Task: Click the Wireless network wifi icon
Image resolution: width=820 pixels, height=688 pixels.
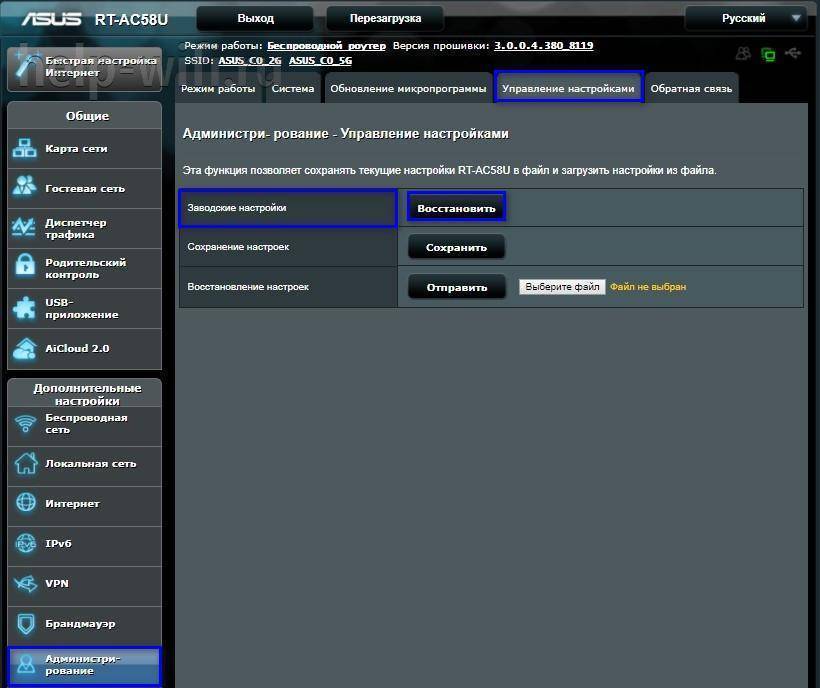Action: (x=25, y=423)
